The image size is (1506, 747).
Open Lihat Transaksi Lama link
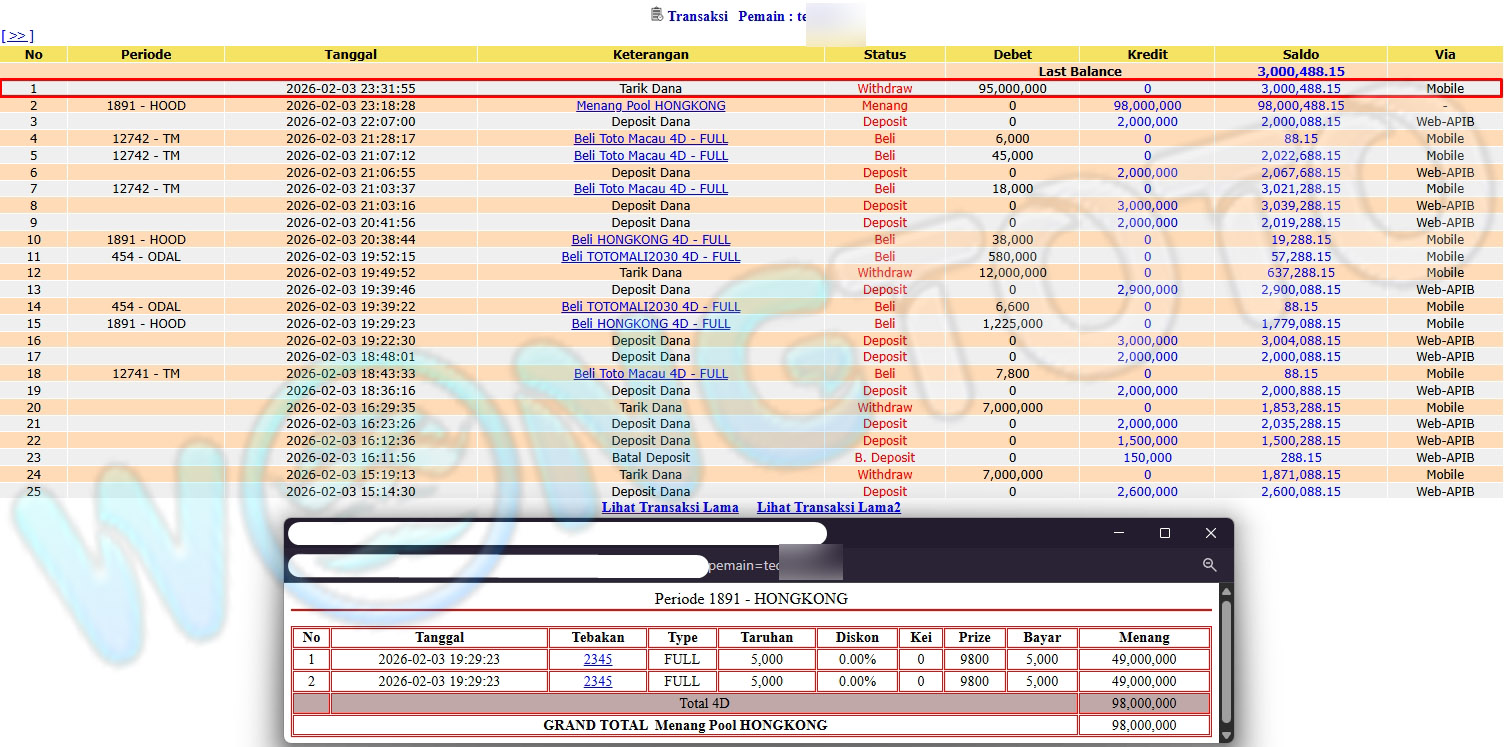pos(669,508)
